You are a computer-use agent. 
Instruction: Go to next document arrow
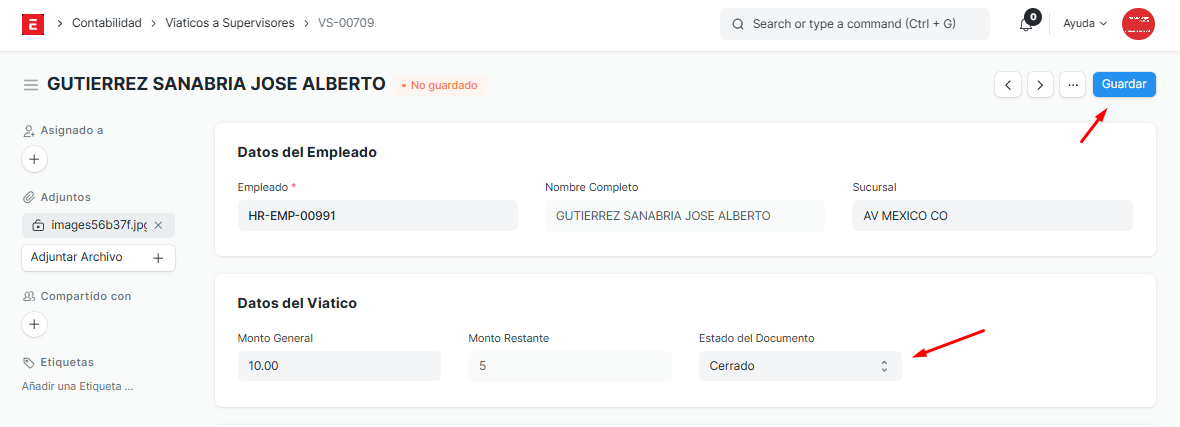click(1041, 85)
